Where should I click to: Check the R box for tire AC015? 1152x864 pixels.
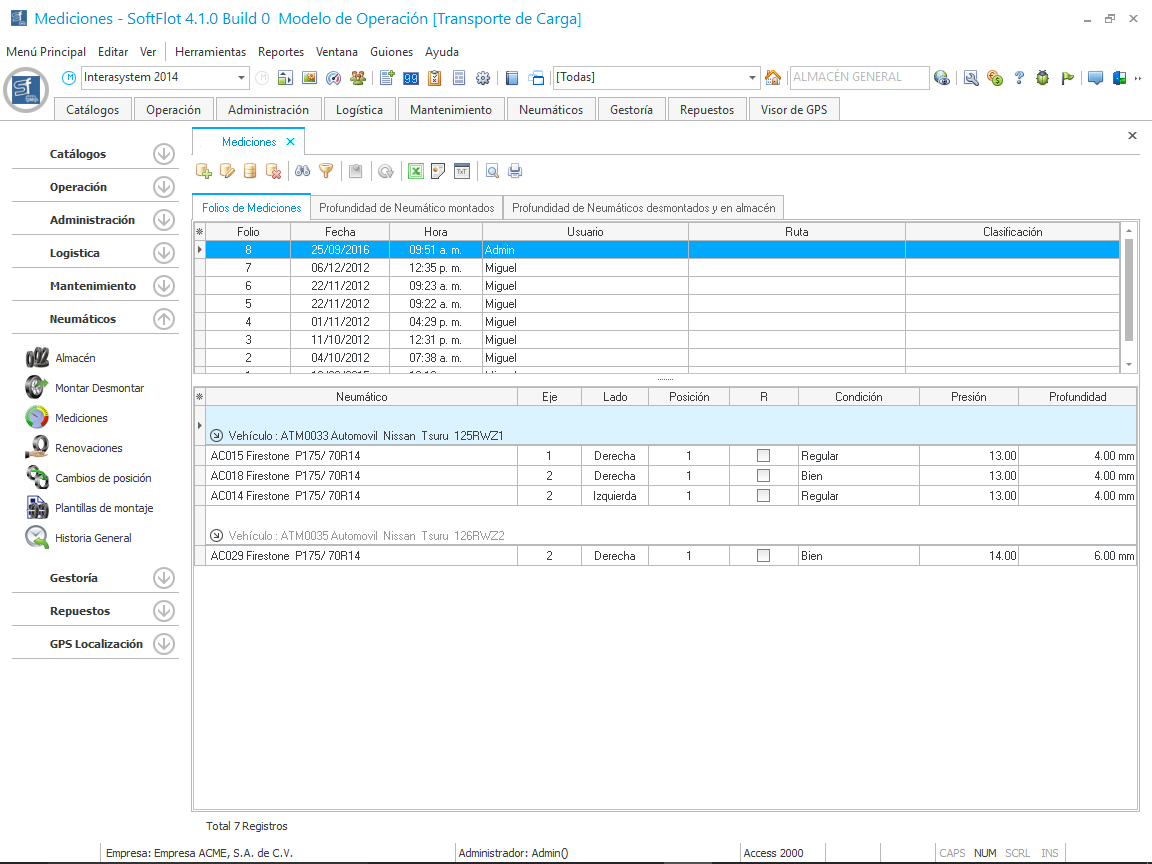pyautogui.click(x=764, y=456)
